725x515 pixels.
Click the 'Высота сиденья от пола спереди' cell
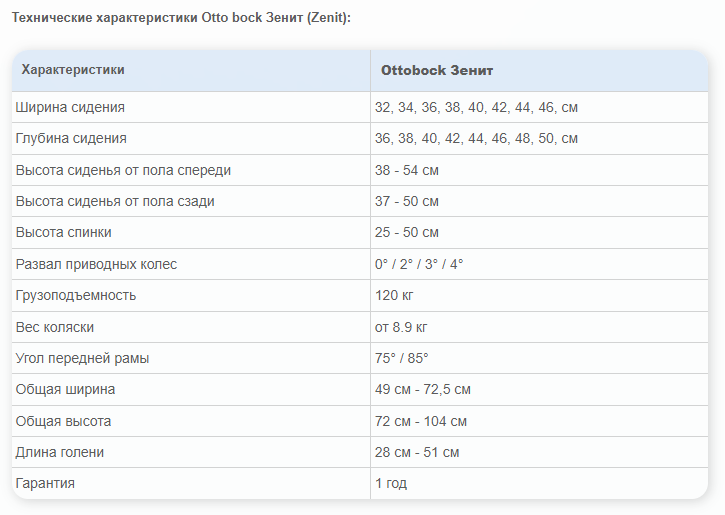point(123,170)
